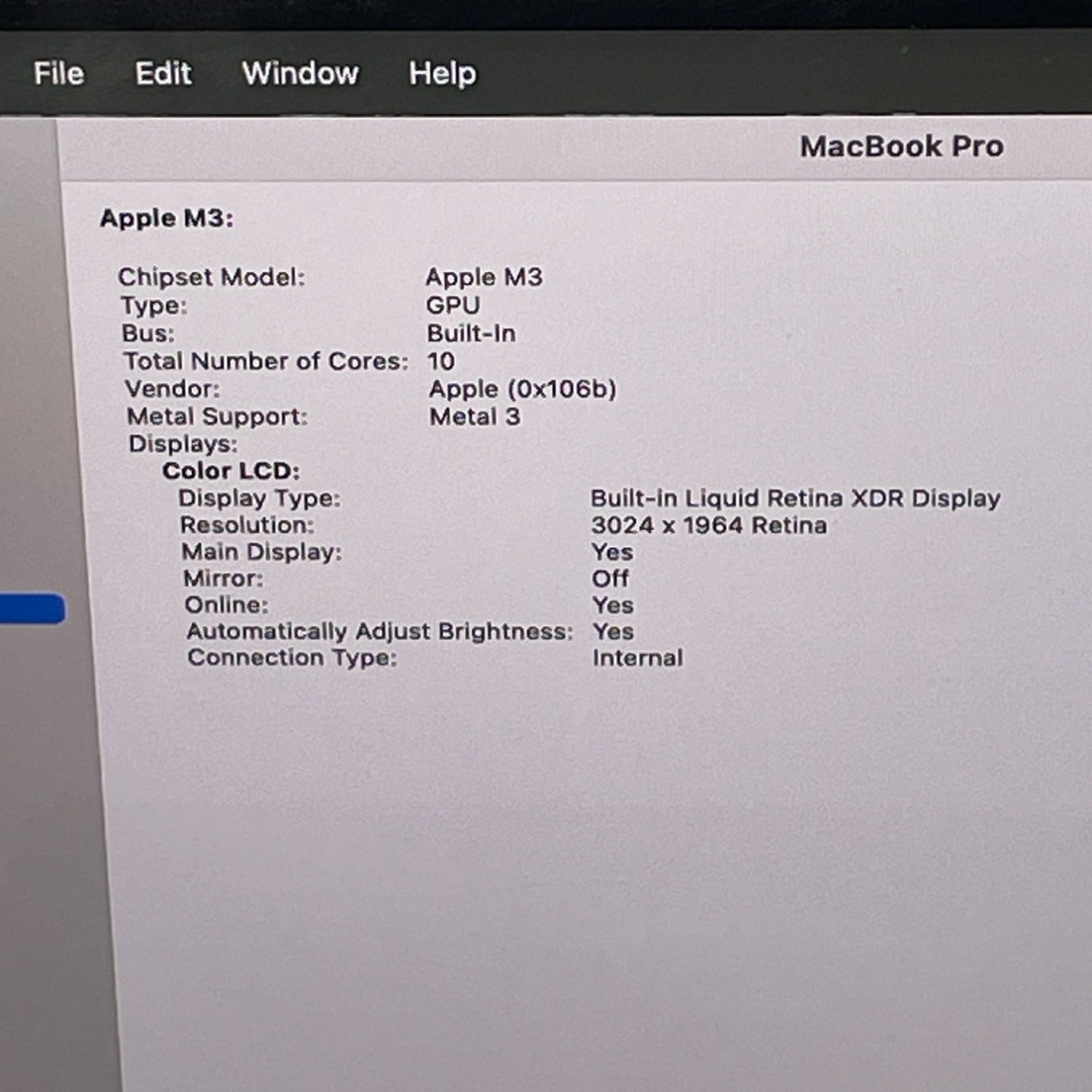Select the Main Display Yes value
This screenshot has height=1092, width=1092.
coord(612,553)
